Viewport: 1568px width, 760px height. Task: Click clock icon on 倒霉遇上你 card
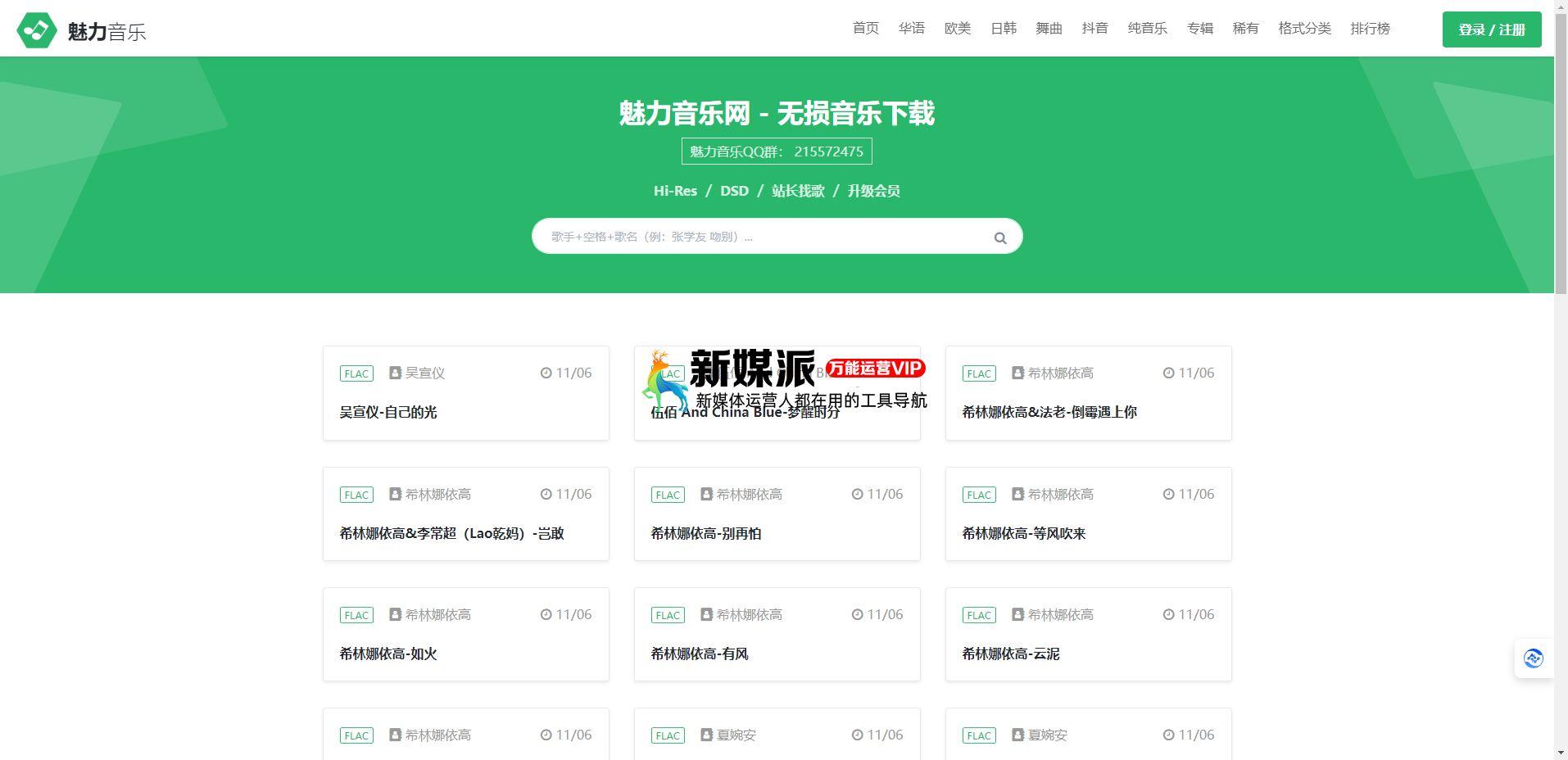coord(1168,373)
